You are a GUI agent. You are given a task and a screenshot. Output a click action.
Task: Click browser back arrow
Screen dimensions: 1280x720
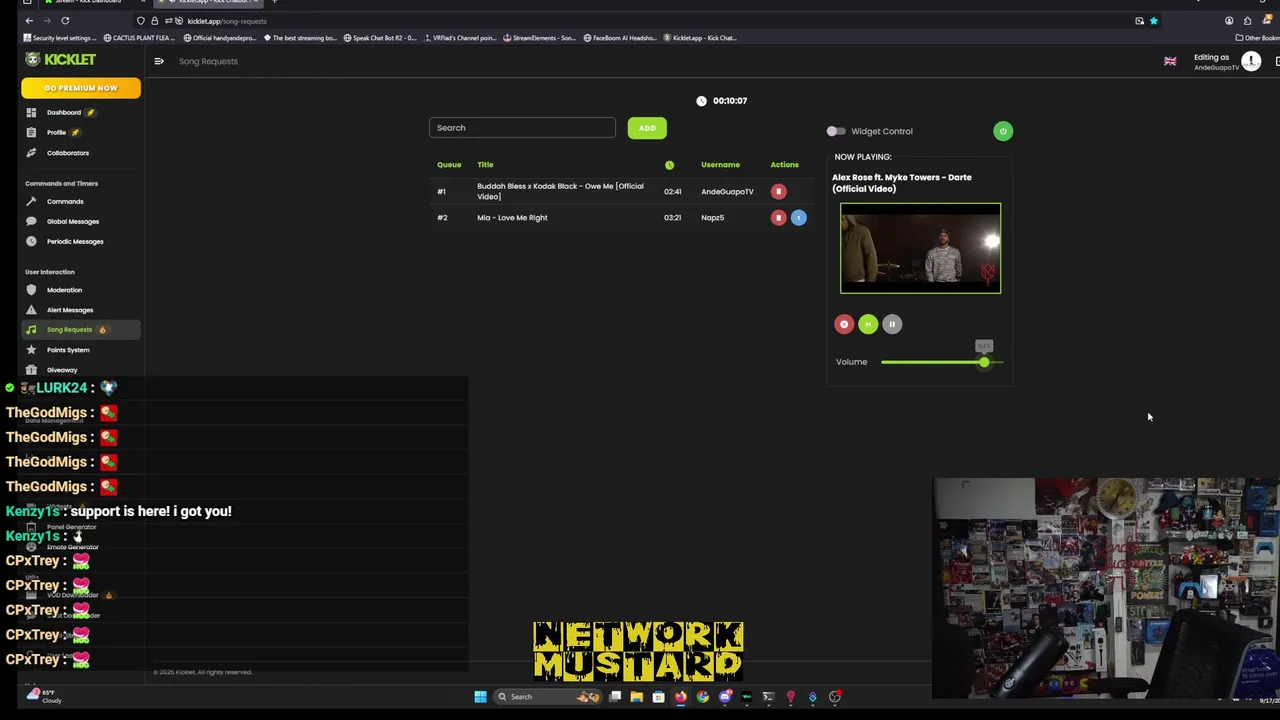[x=29, y=20]
